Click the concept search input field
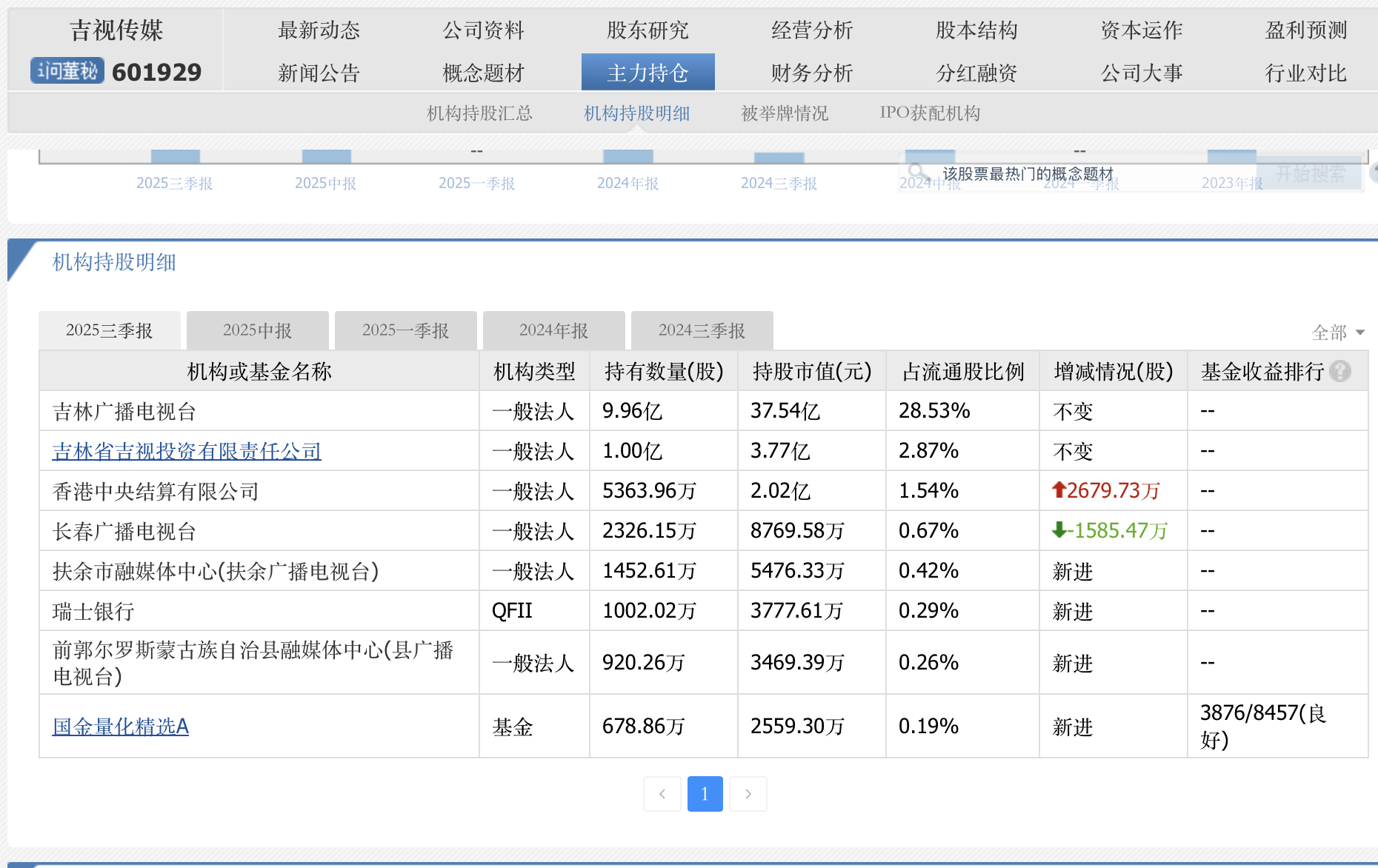Screen dimensions: 1378x868 (1078, 174)
